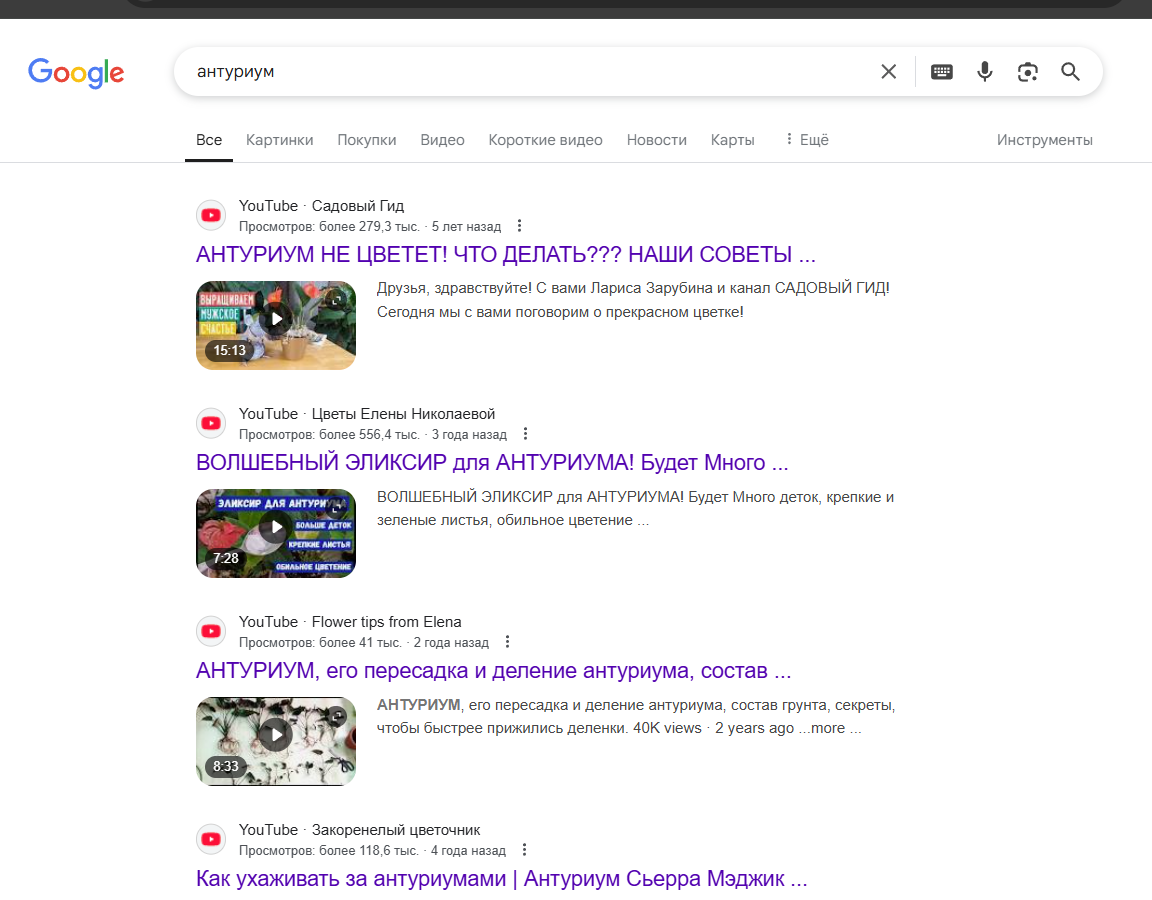The width and height of the screenshot is (1152, 900).
Task: Open the Инструменты search tools
Action: (x=1045, y=140)
